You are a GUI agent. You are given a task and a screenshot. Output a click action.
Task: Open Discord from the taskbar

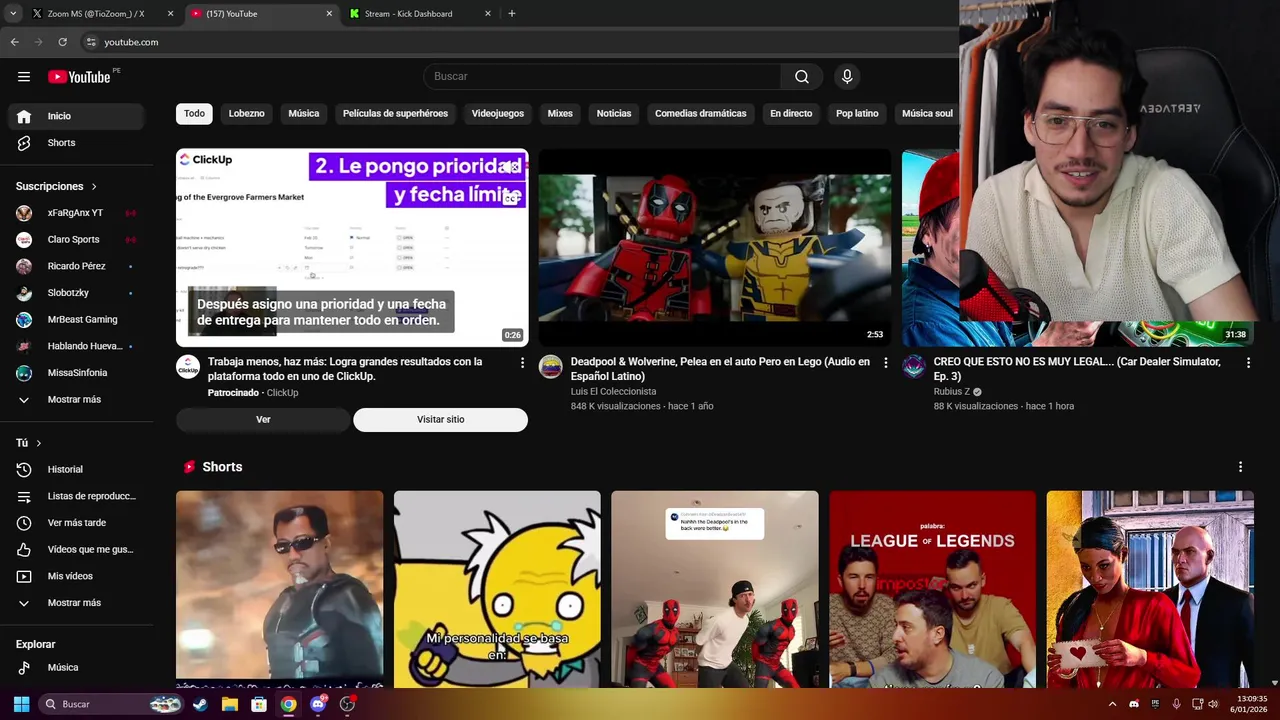[x=318, y=704]
